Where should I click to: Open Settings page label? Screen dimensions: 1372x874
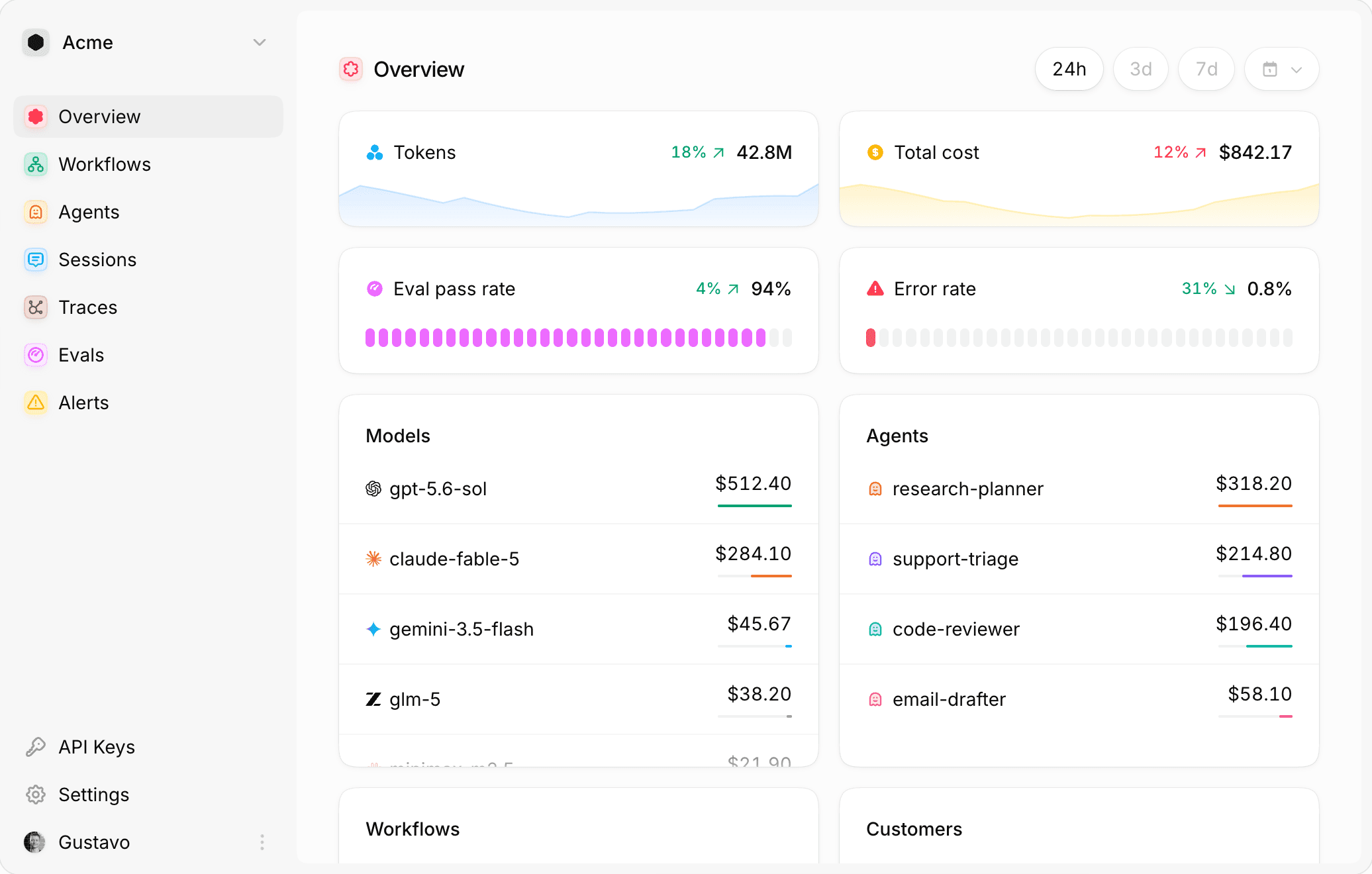coord(93,795)
